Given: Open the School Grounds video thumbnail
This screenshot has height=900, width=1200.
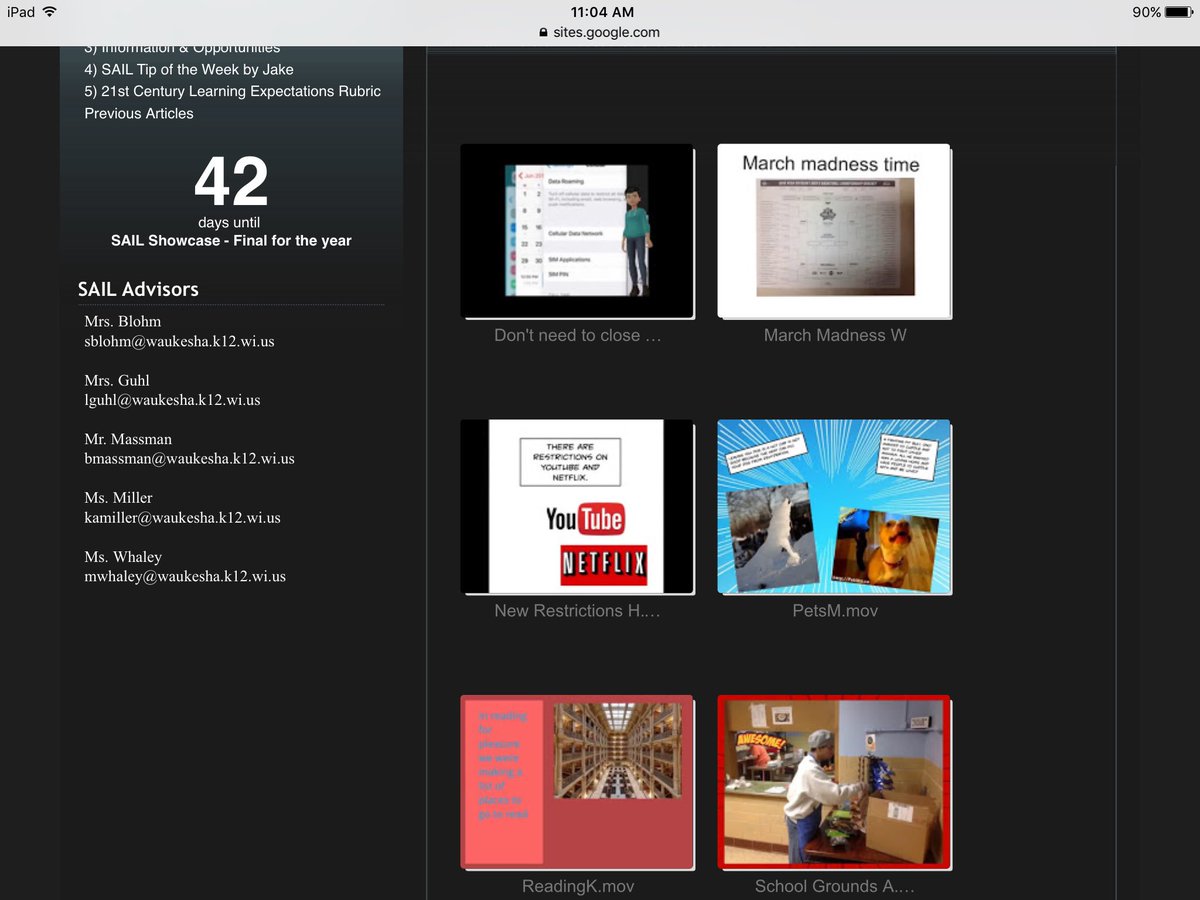Looking at the screenshot, I should pos(834,782).
